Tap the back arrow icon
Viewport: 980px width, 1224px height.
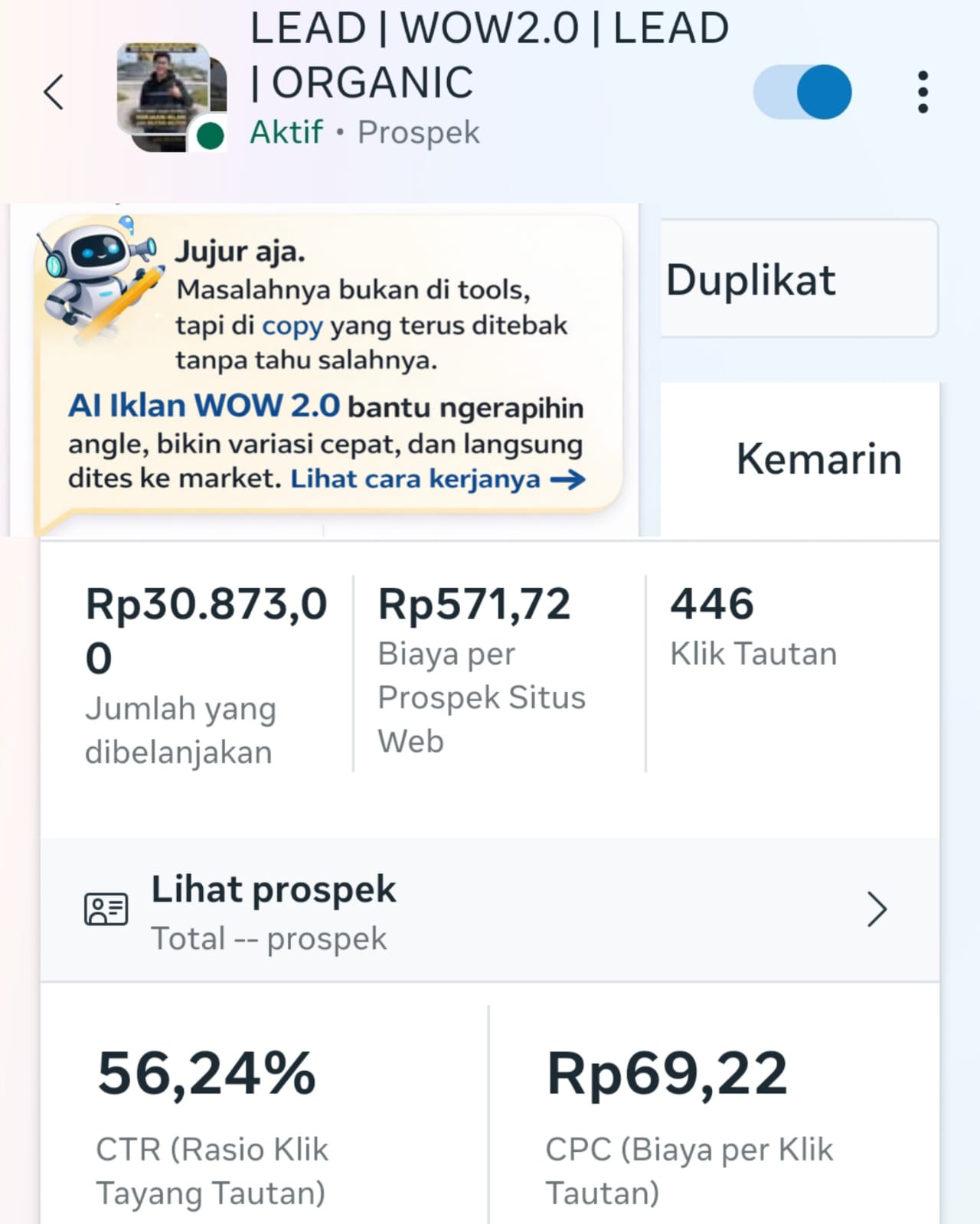coord(54,93)
